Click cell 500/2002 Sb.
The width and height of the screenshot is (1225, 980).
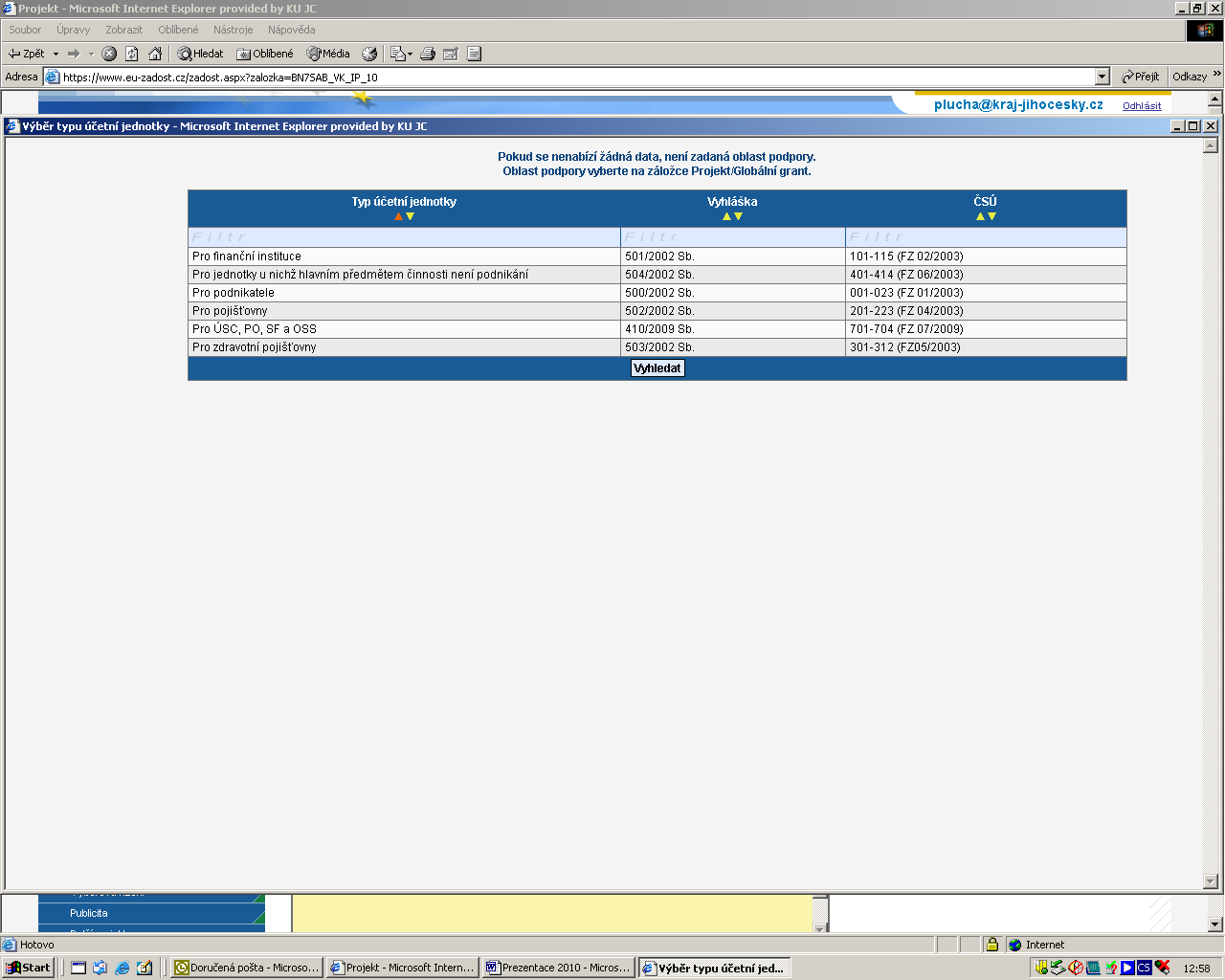[x=733, y=293]
